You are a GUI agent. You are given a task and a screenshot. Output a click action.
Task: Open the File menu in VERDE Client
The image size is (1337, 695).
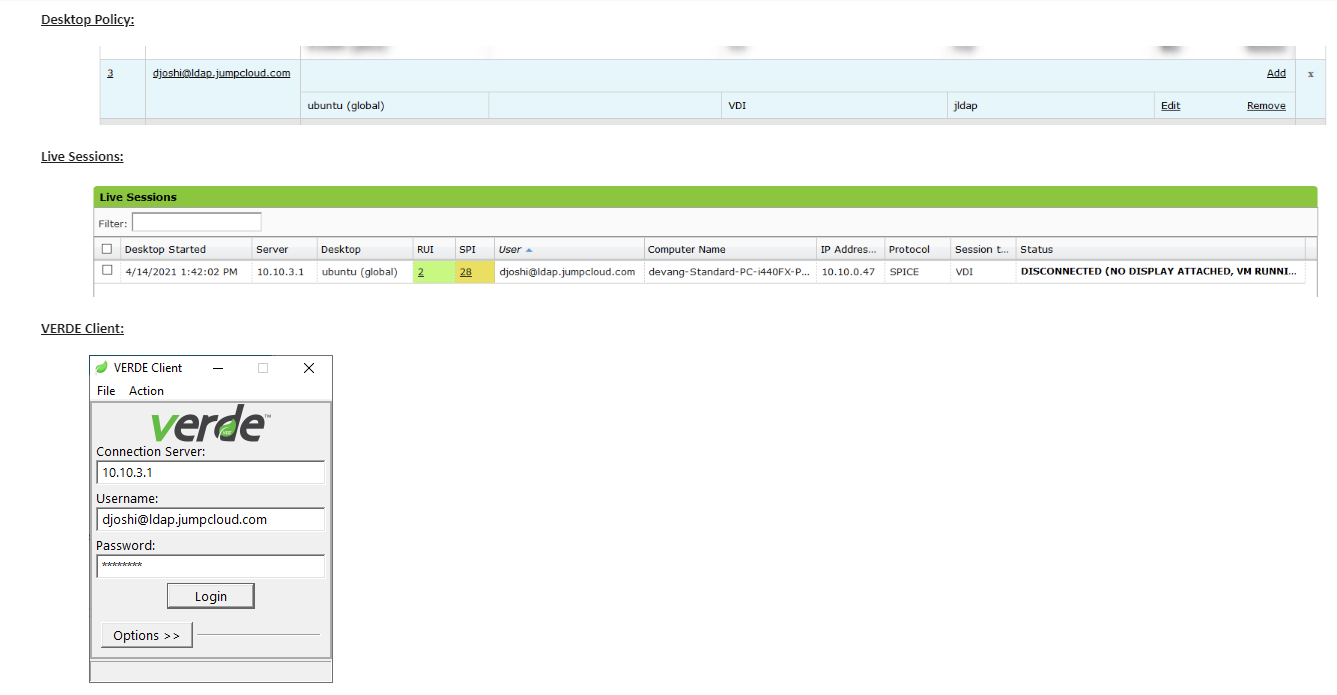[106, 391]
